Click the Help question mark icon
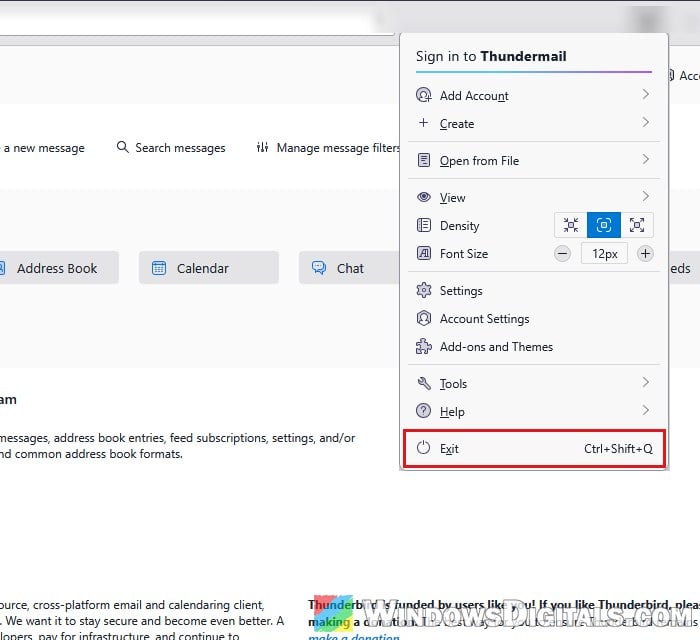 pyautogui.click(x=424, y=411)
